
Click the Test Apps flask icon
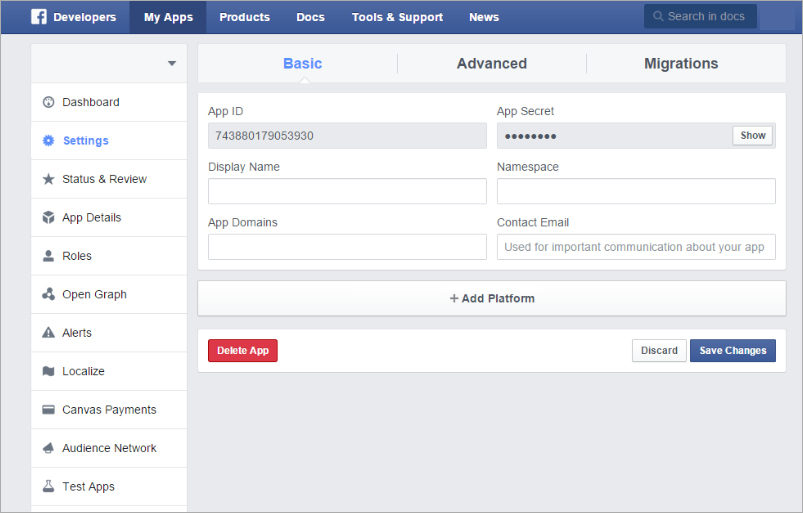tap(48, 486)
